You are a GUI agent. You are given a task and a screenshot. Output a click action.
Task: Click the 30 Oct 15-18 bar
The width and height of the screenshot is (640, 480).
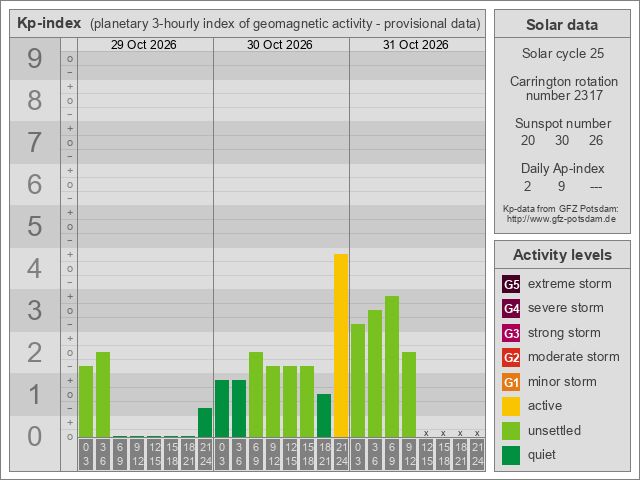pos(307,401)
